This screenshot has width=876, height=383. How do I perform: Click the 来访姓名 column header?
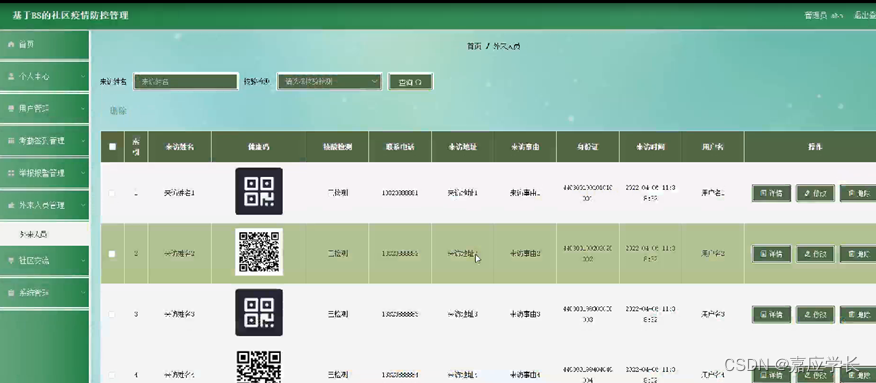click(x=179, y=147)
